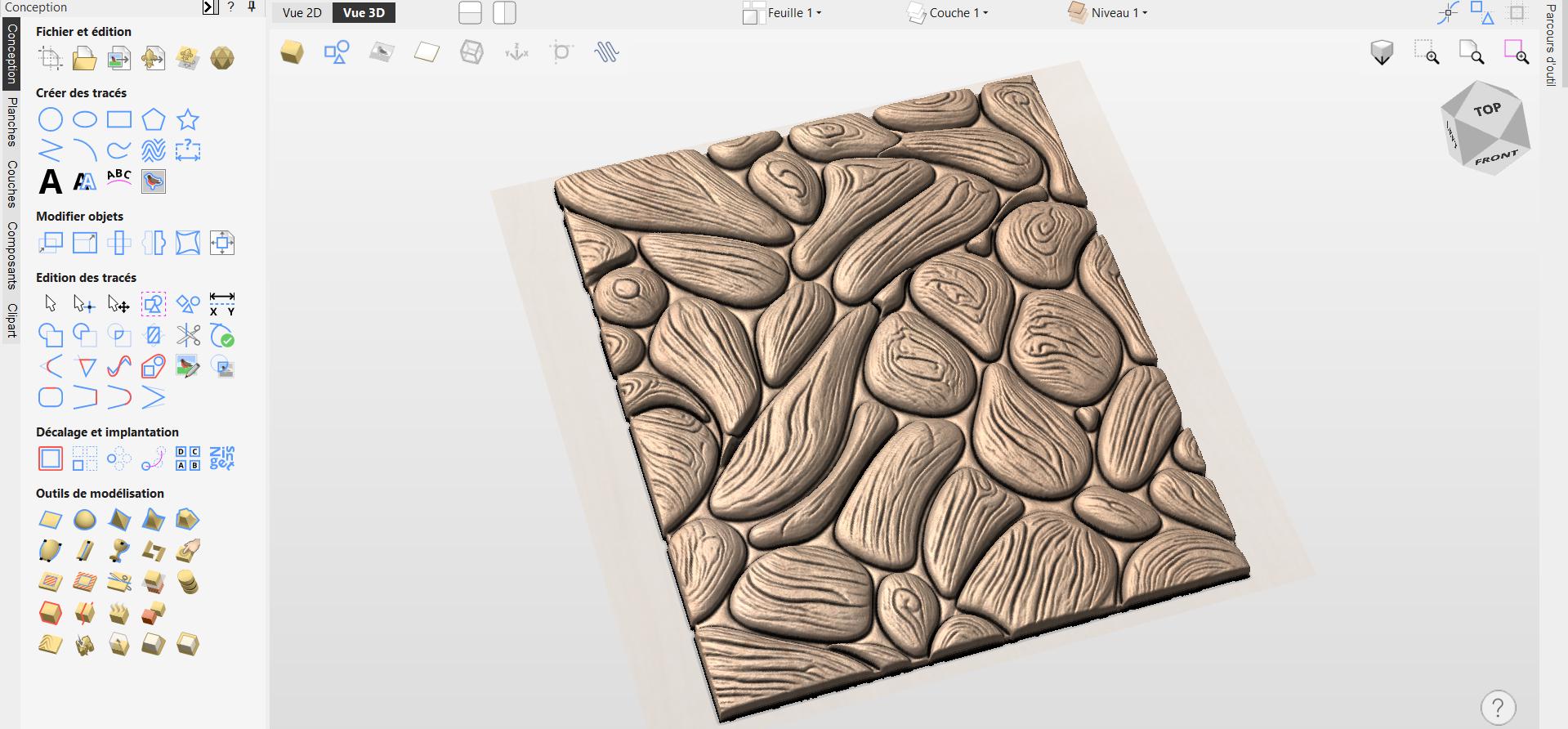The image size is (1568, 729).
Task: Click the circular copy array tool
Action: tap(119, 458)
